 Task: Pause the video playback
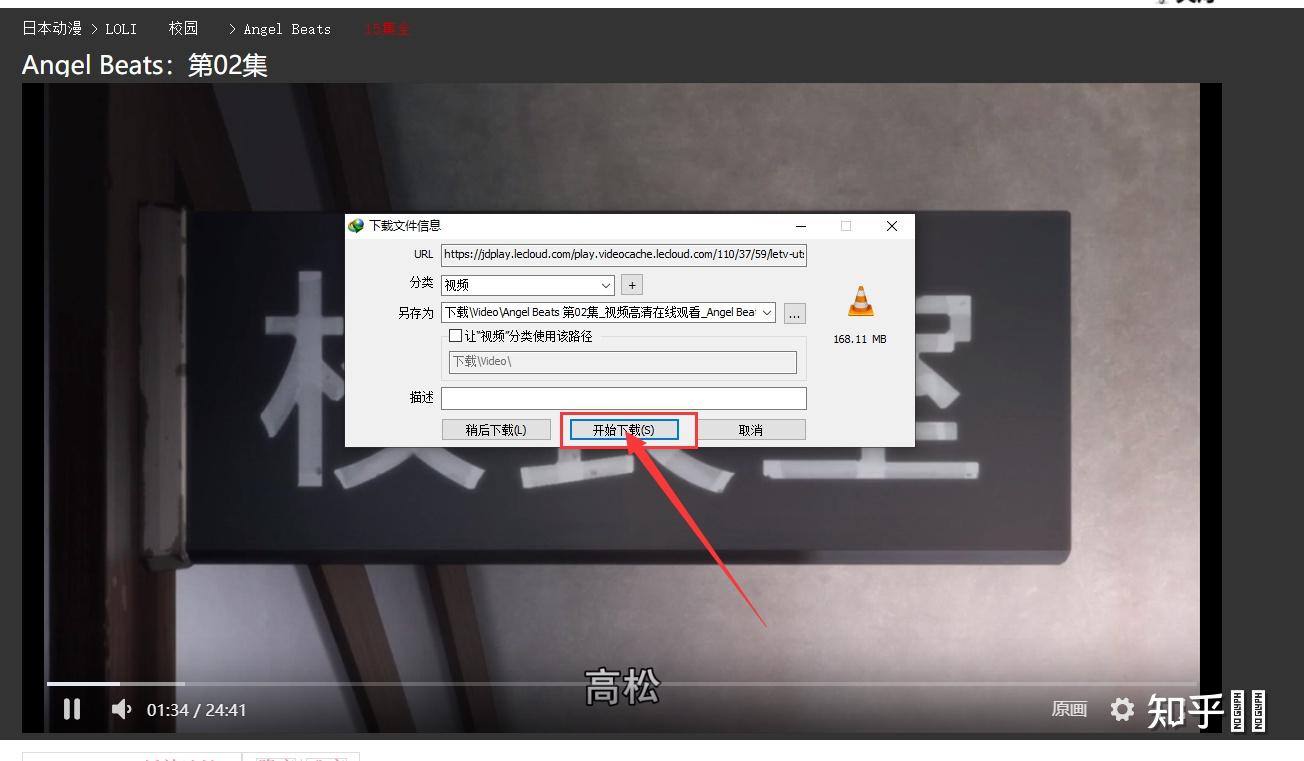(72, 709)
